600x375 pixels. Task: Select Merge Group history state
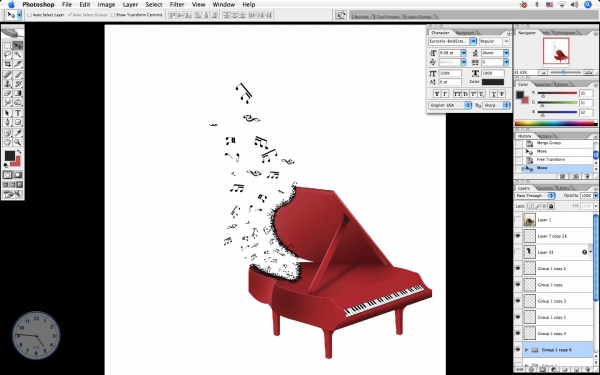(548, 143)
